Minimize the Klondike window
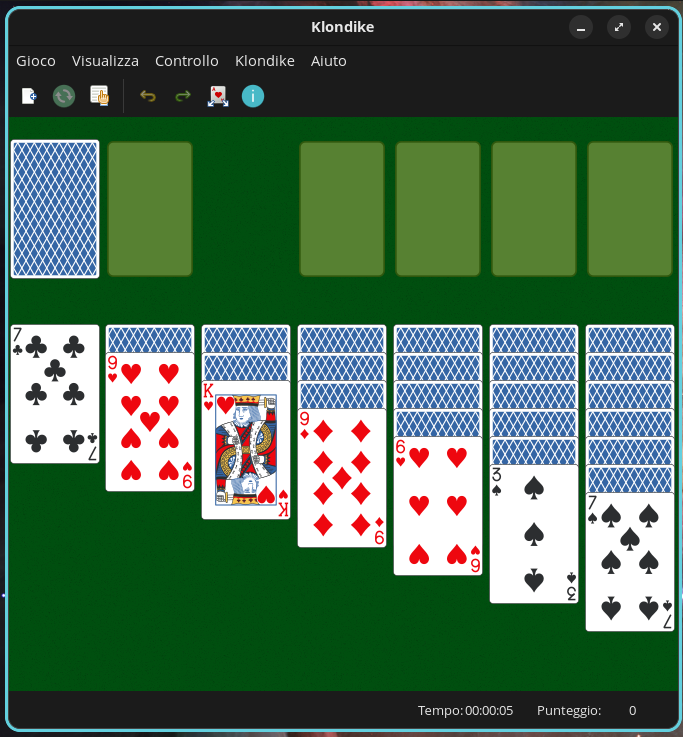The image size is (683, 737). [x=581, y=27]
